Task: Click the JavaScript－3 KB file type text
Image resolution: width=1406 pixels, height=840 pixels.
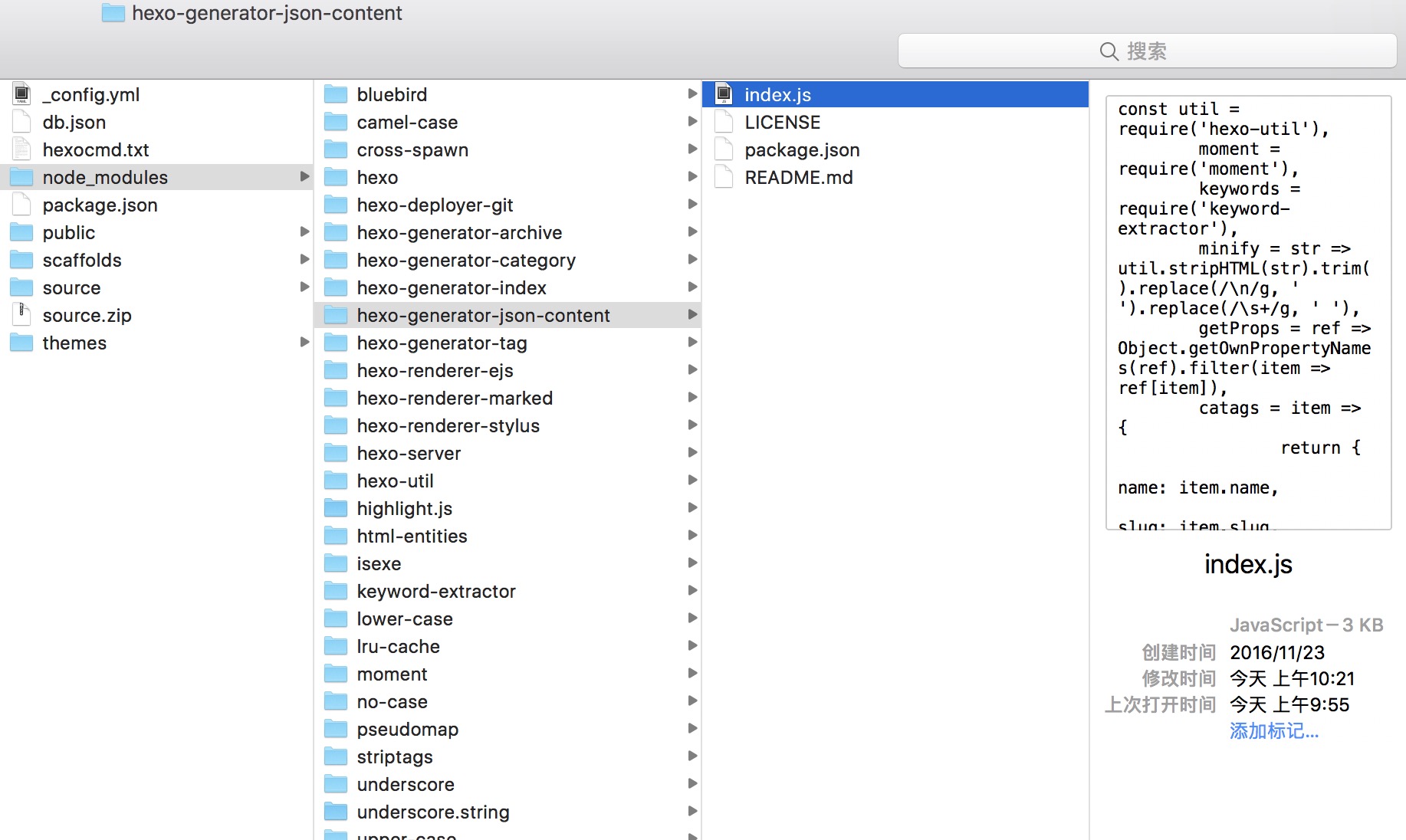Action: [1306, 625]
